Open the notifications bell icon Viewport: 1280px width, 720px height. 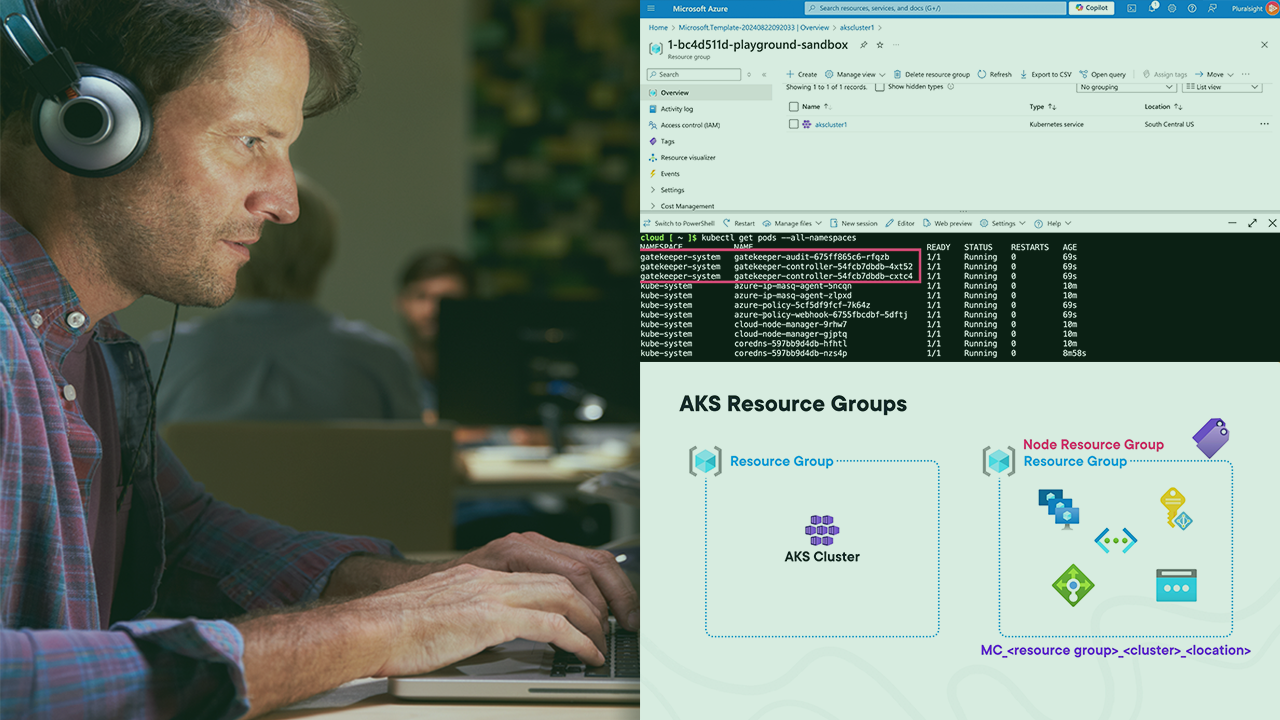pos(1152,8)
